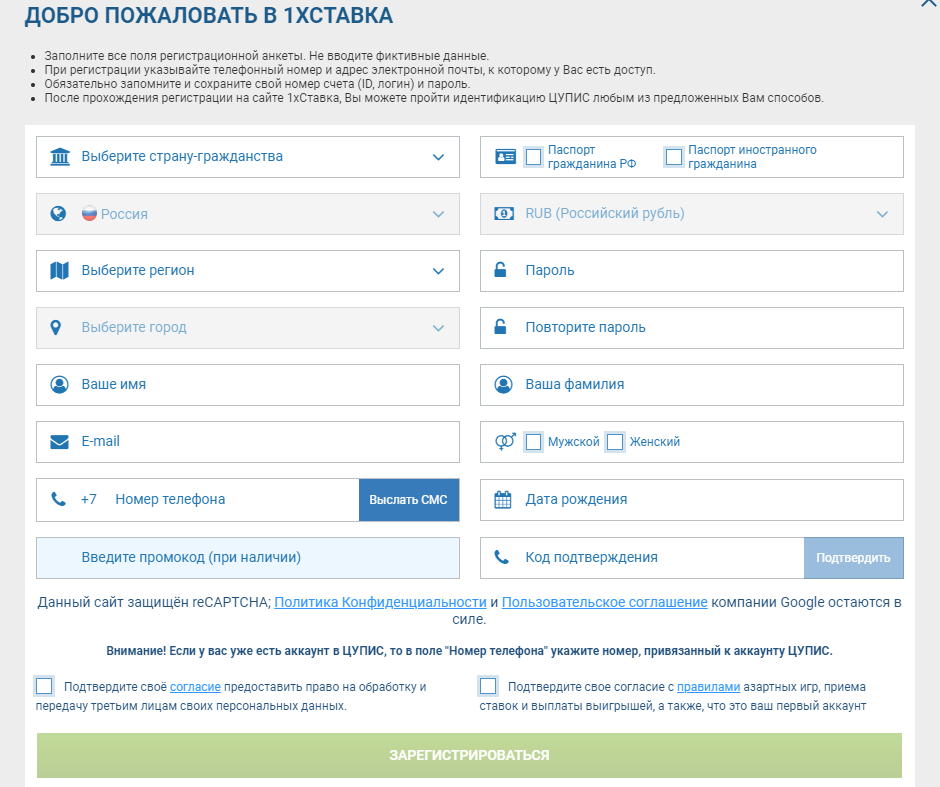The height and width of the screenshot is (787, 940).
Task: Check the Женский gender checkbox
Action: coord(615,441)
